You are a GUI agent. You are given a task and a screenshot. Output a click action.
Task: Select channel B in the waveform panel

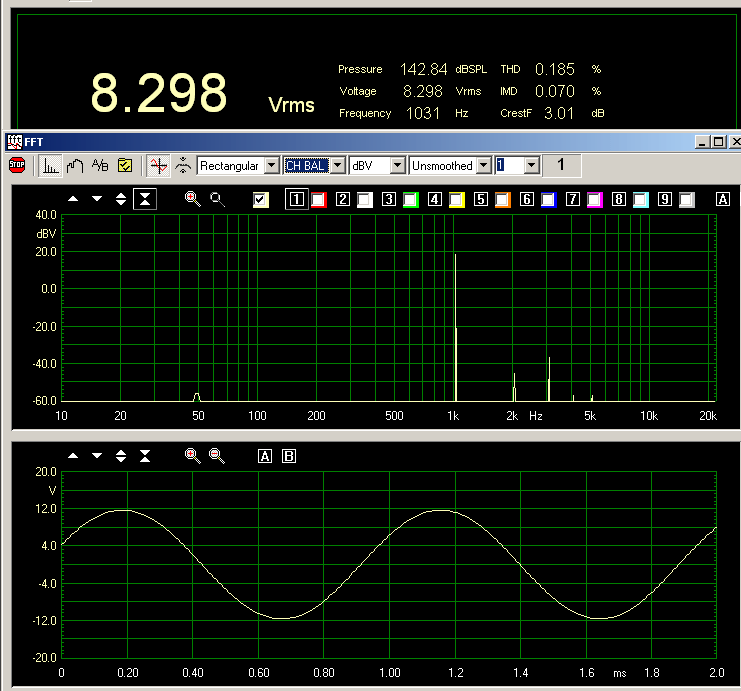tap(289, 456)
